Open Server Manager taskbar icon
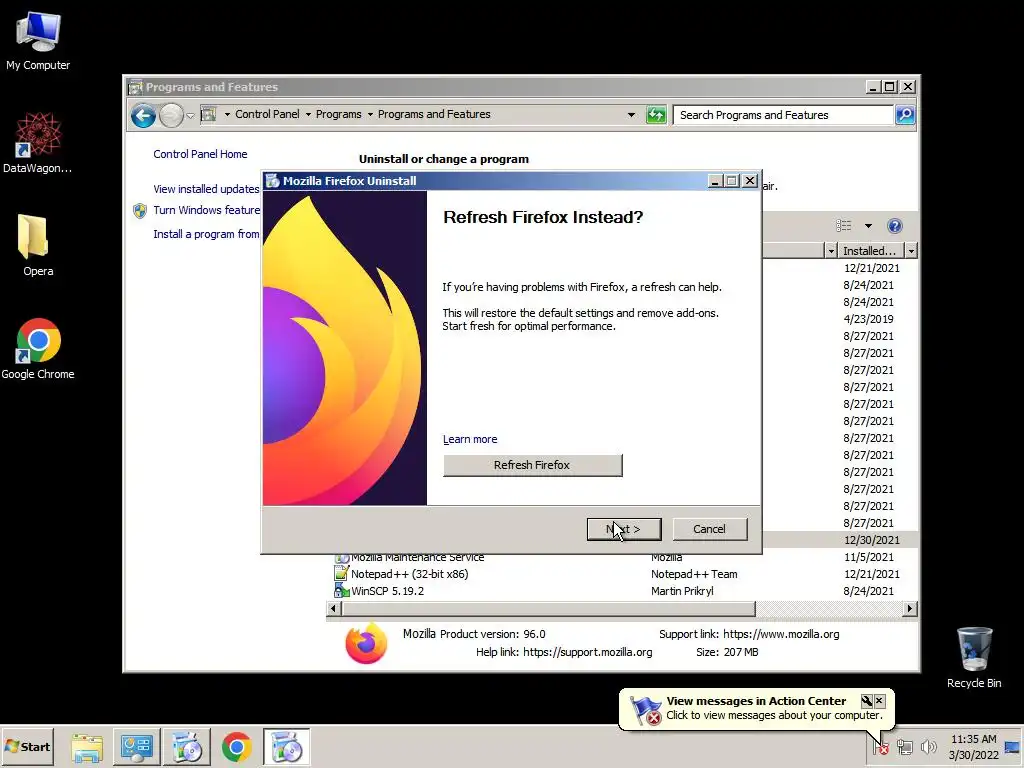This screenshot has height=768, width=1024. 136,747
